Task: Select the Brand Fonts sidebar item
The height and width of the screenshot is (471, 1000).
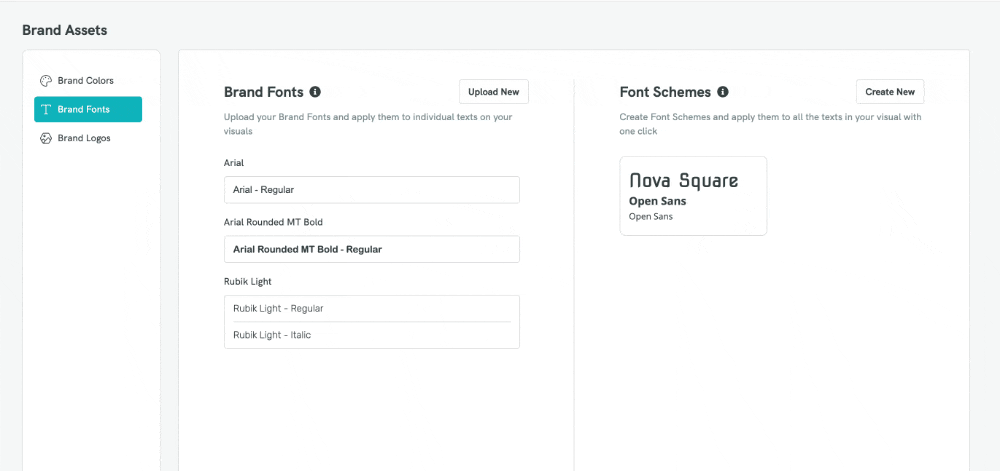Action: (x=88, y=110)
